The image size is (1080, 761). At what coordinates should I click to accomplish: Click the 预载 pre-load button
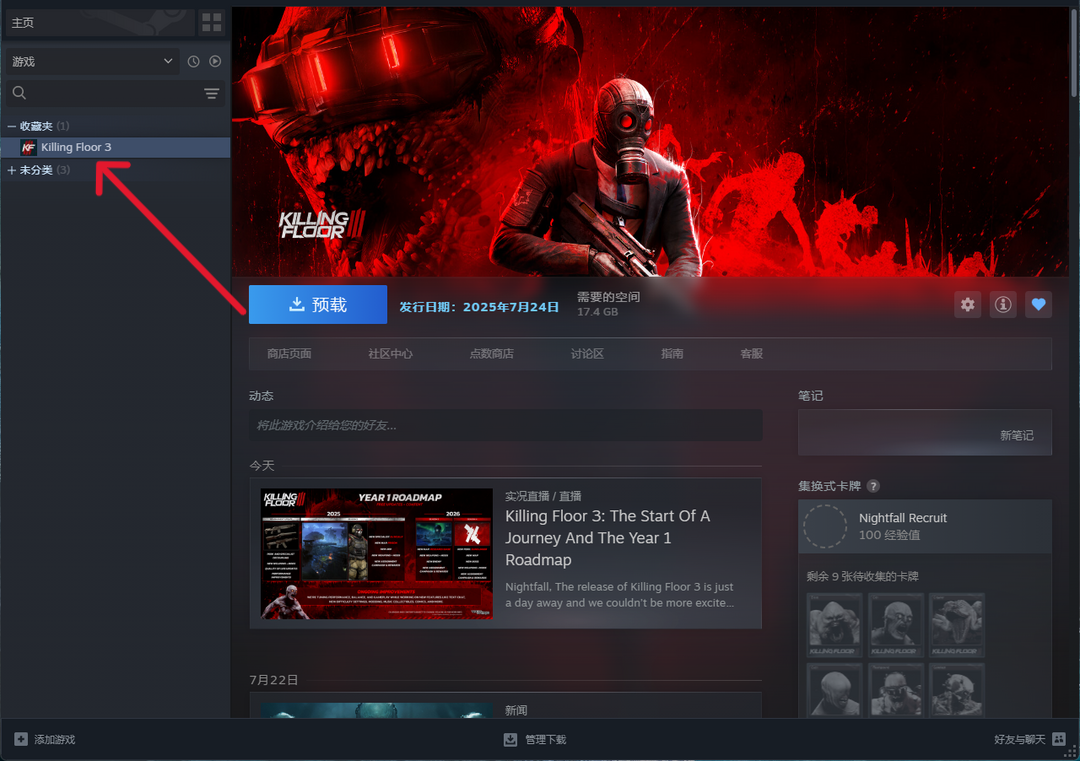point(317,305)
